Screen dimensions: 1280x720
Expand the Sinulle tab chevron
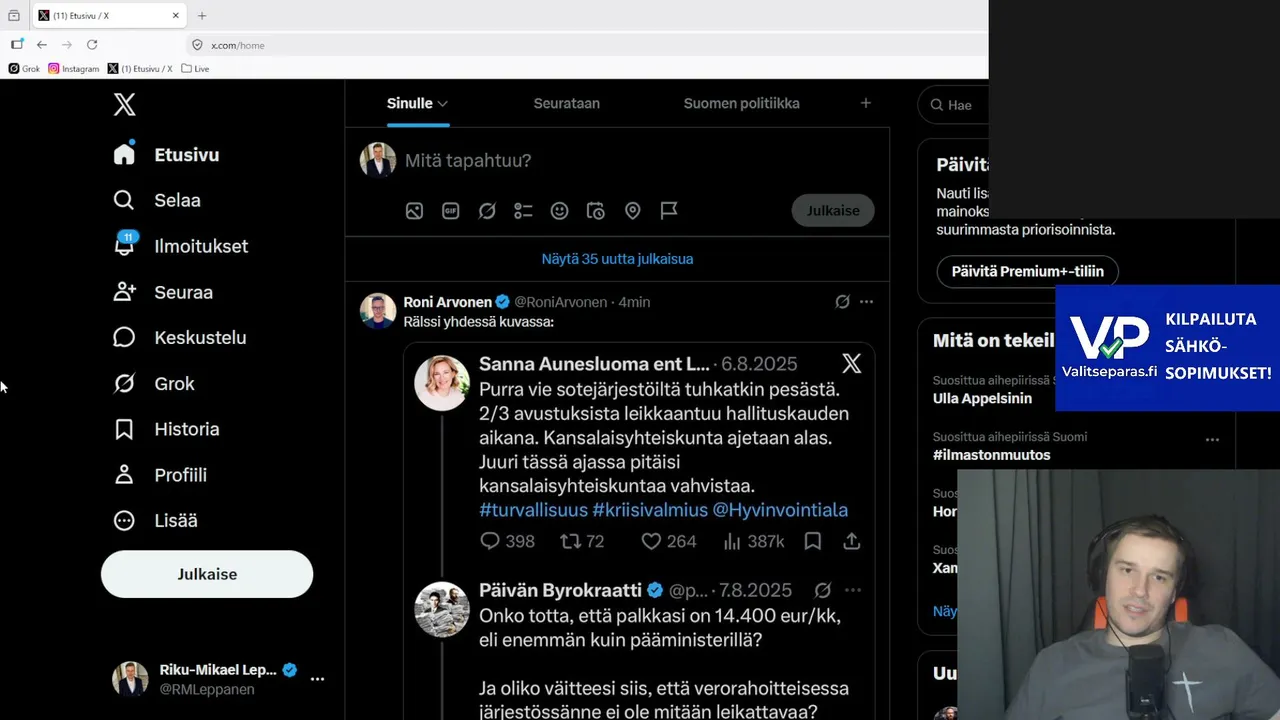coord(442,103)
